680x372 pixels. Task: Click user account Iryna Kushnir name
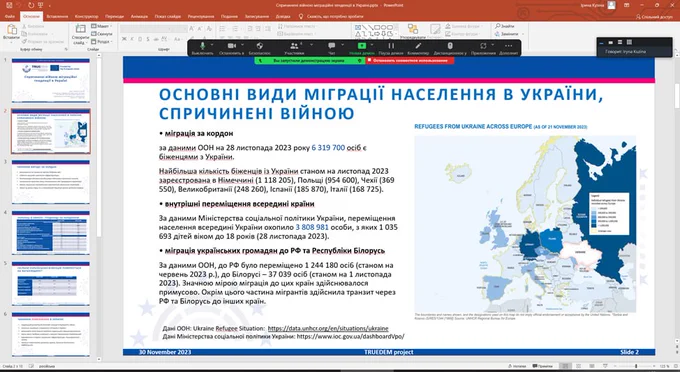pos(592,5)
